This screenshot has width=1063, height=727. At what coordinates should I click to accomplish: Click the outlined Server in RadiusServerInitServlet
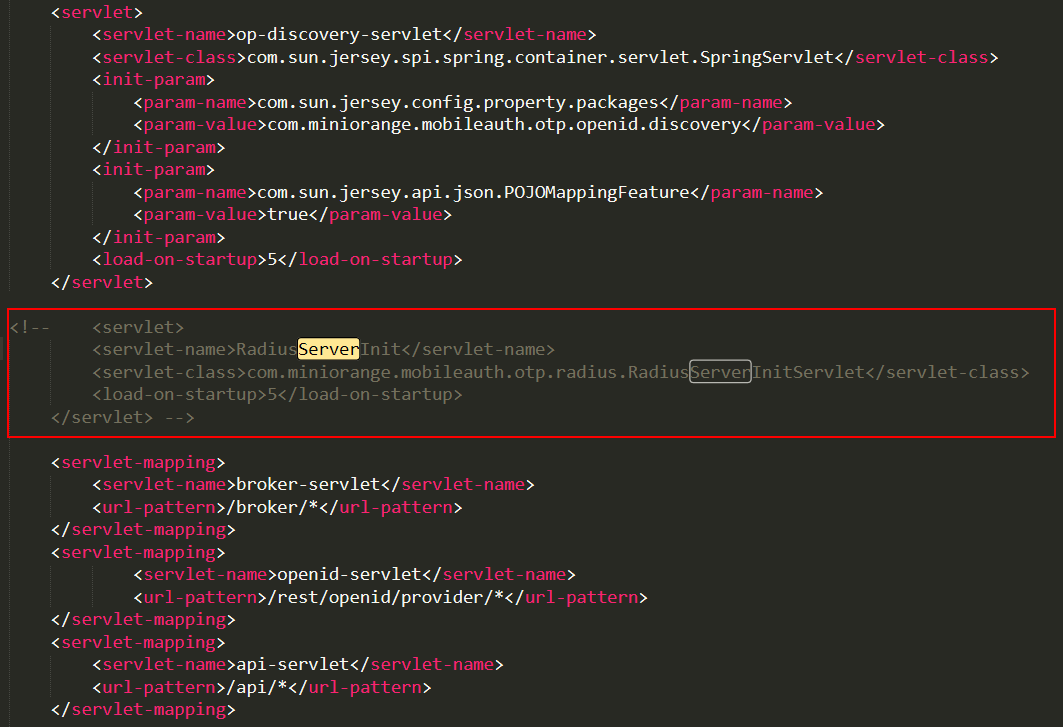tap(720, 372)
